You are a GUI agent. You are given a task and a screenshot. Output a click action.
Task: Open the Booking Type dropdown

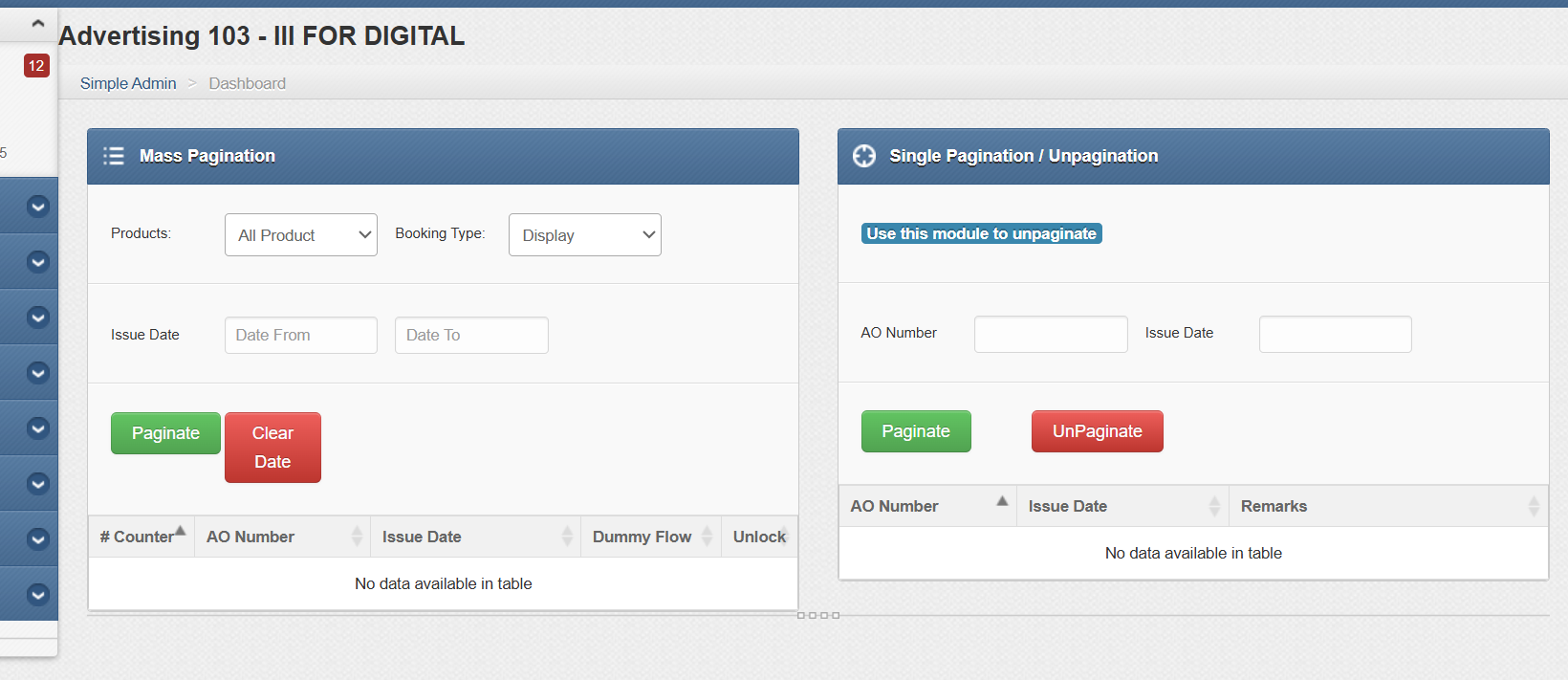pos(584,235)
